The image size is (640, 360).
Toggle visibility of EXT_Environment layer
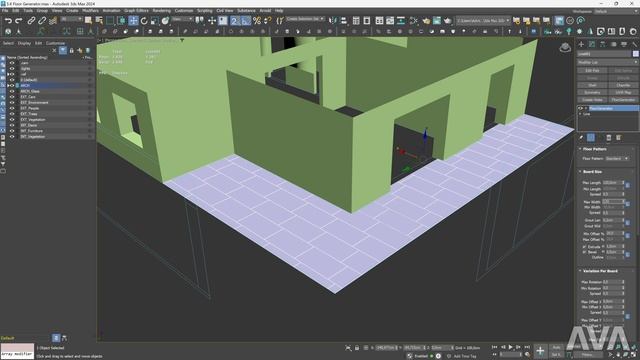pos(12,102)
